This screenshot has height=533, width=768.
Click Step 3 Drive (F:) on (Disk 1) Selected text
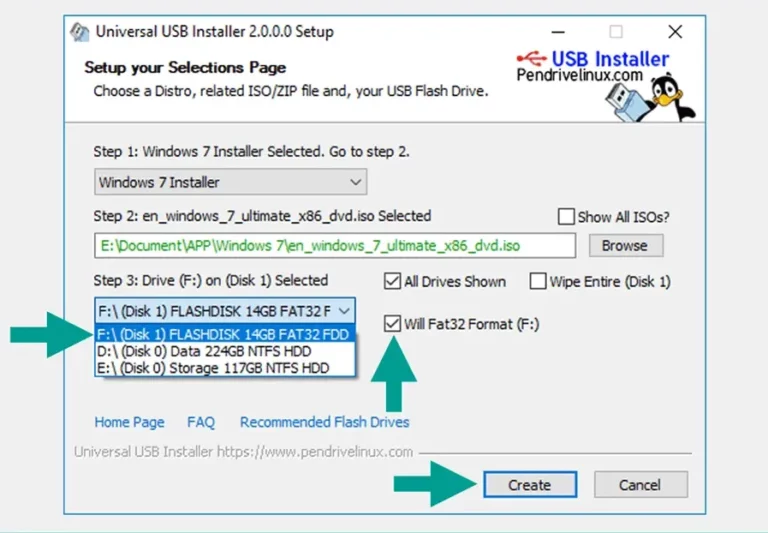click(x=211, y=281)
